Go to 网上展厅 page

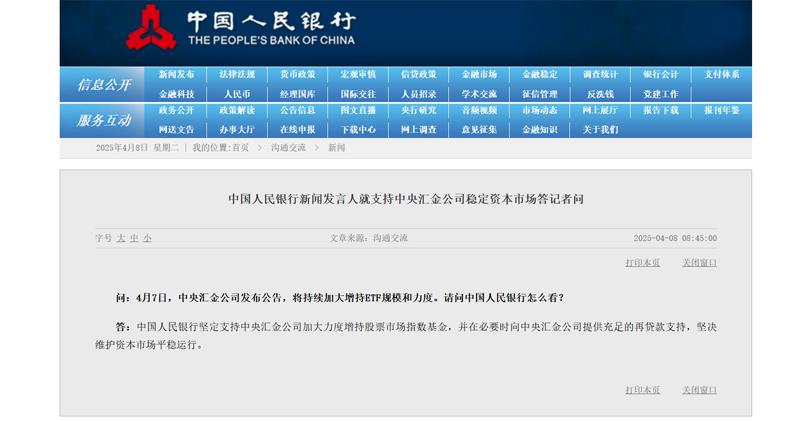[x=600, y=110]
